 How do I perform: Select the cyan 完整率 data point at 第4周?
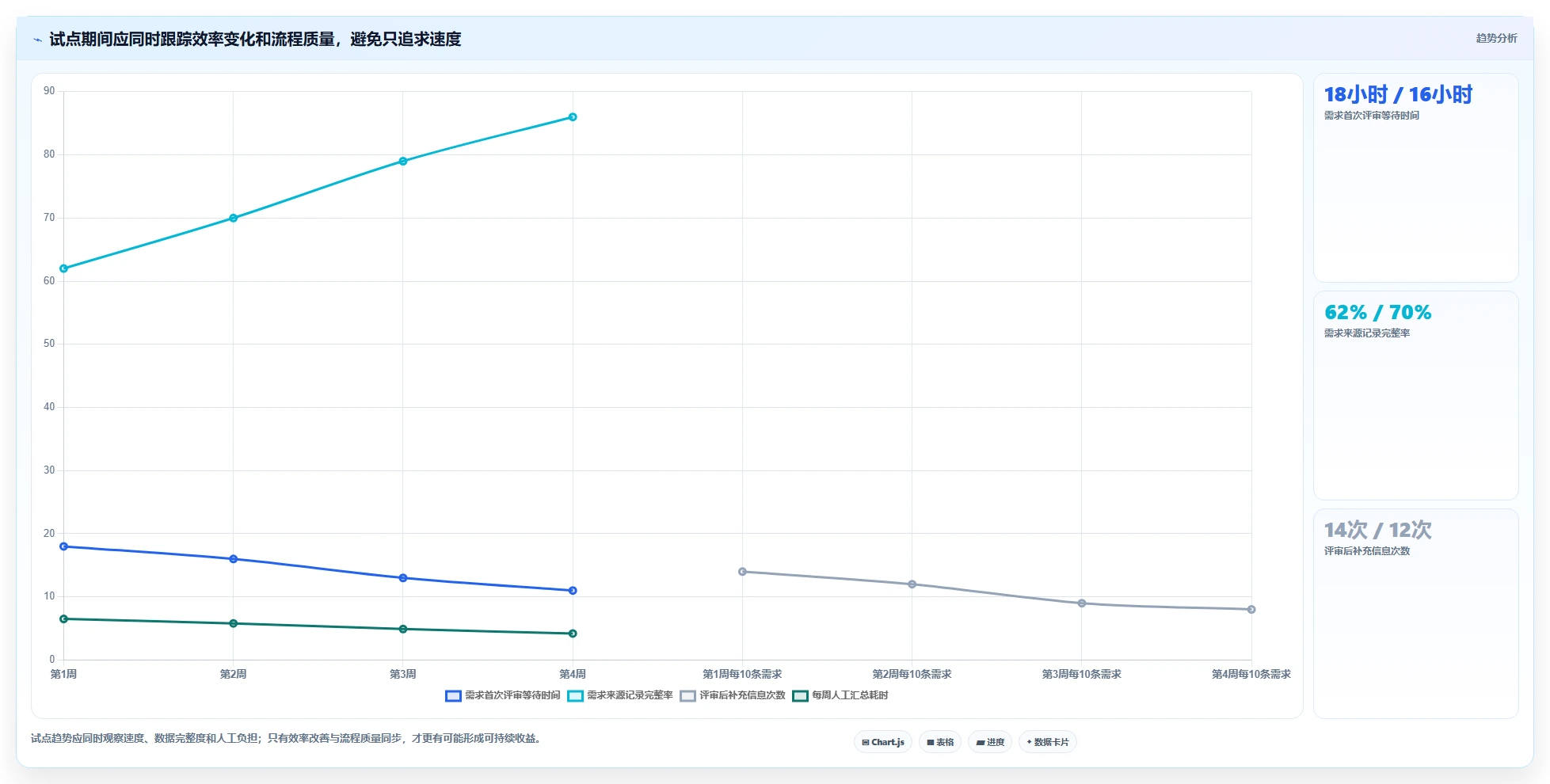tap(573, 117)
